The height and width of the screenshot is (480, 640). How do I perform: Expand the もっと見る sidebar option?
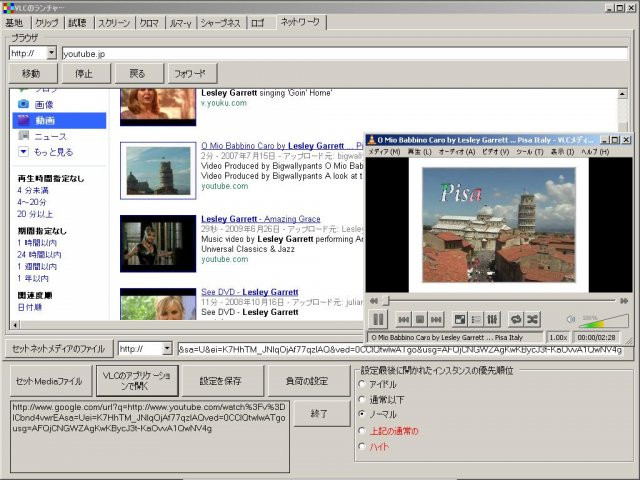[45, 152]
